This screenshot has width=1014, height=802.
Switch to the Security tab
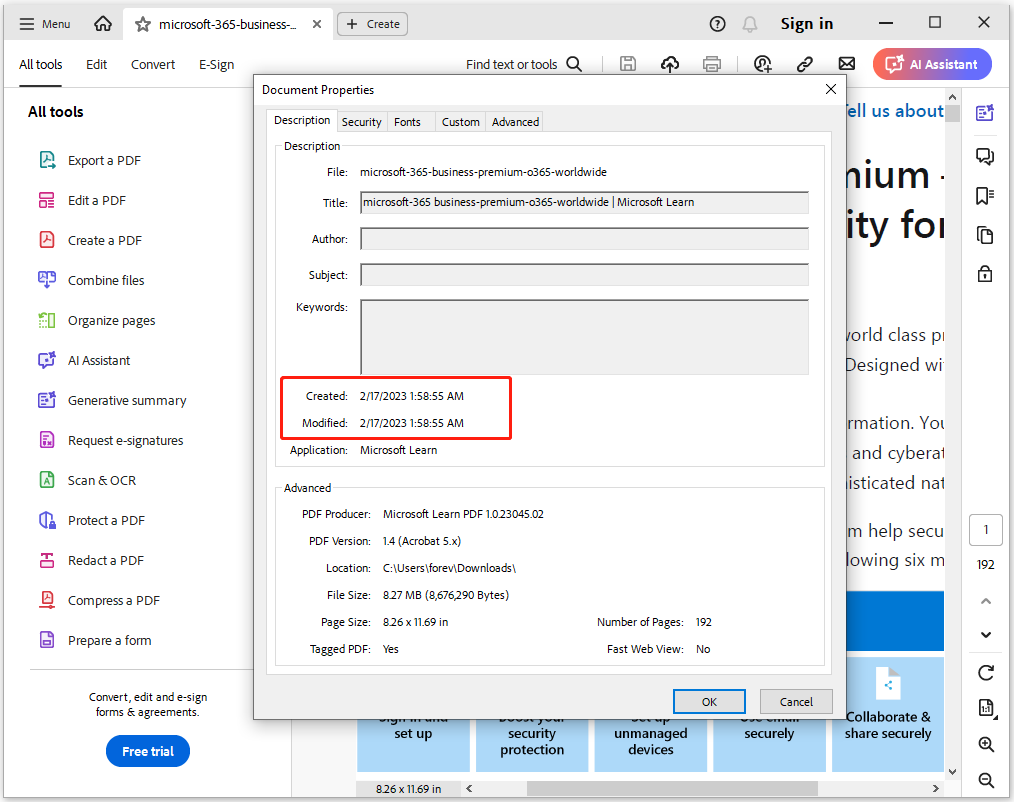361,122
